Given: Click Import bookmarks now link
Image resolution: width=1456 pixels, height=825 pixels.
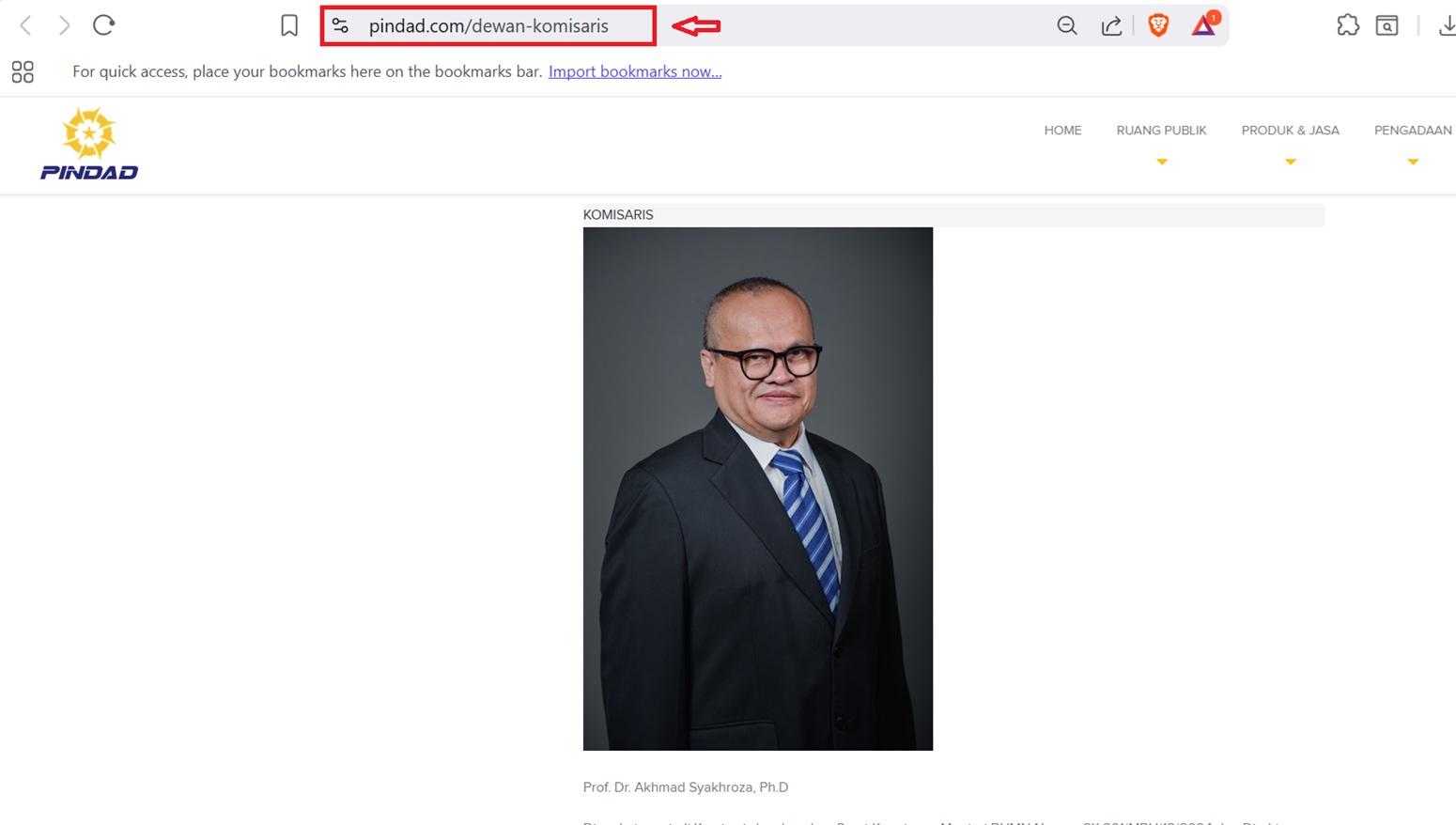Looking at the screenshot, I should 635,71.
